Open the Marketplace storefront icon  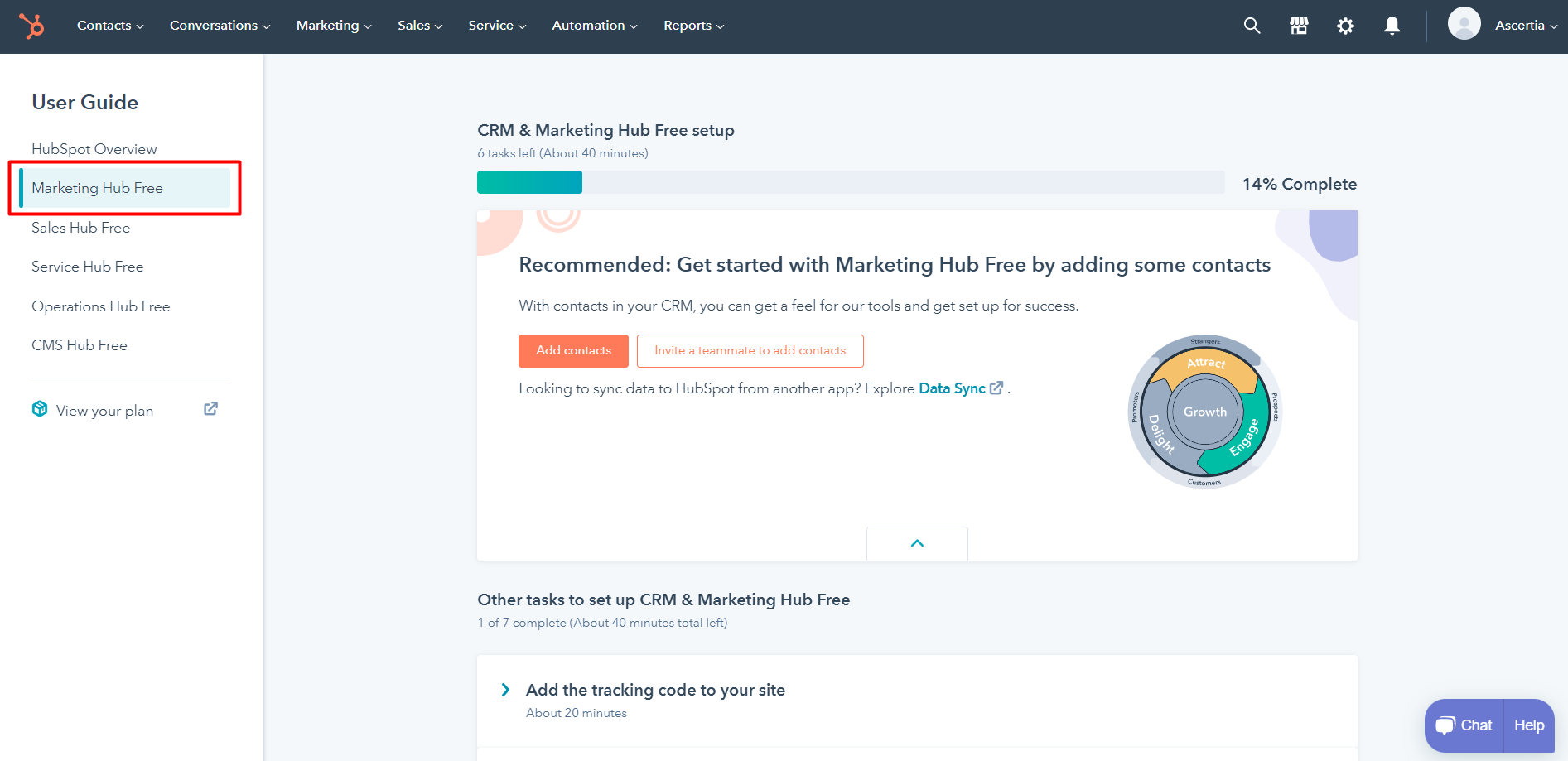click(1299, 26)
